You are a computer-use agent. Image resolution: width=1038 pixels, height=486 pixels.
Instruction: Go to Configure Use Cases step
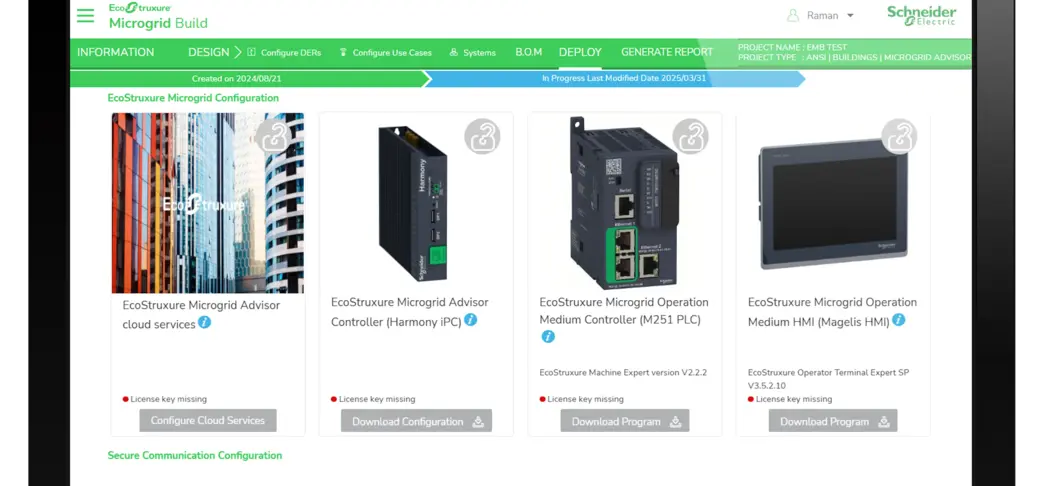point(392,53)
